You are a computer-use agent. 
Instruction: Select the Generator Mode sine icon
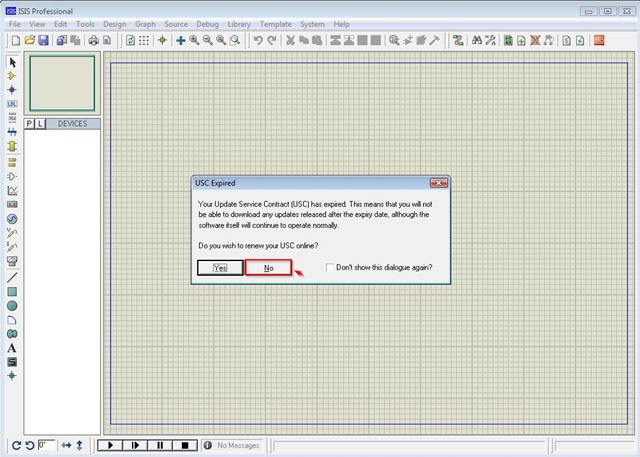[x=12, y=219]
